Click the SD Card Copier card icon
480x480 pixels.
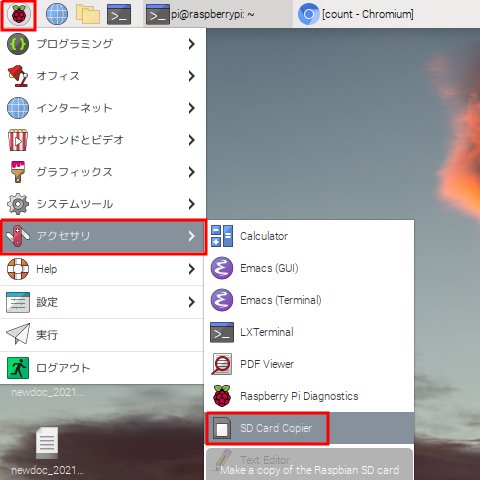[x=222, y=428]
